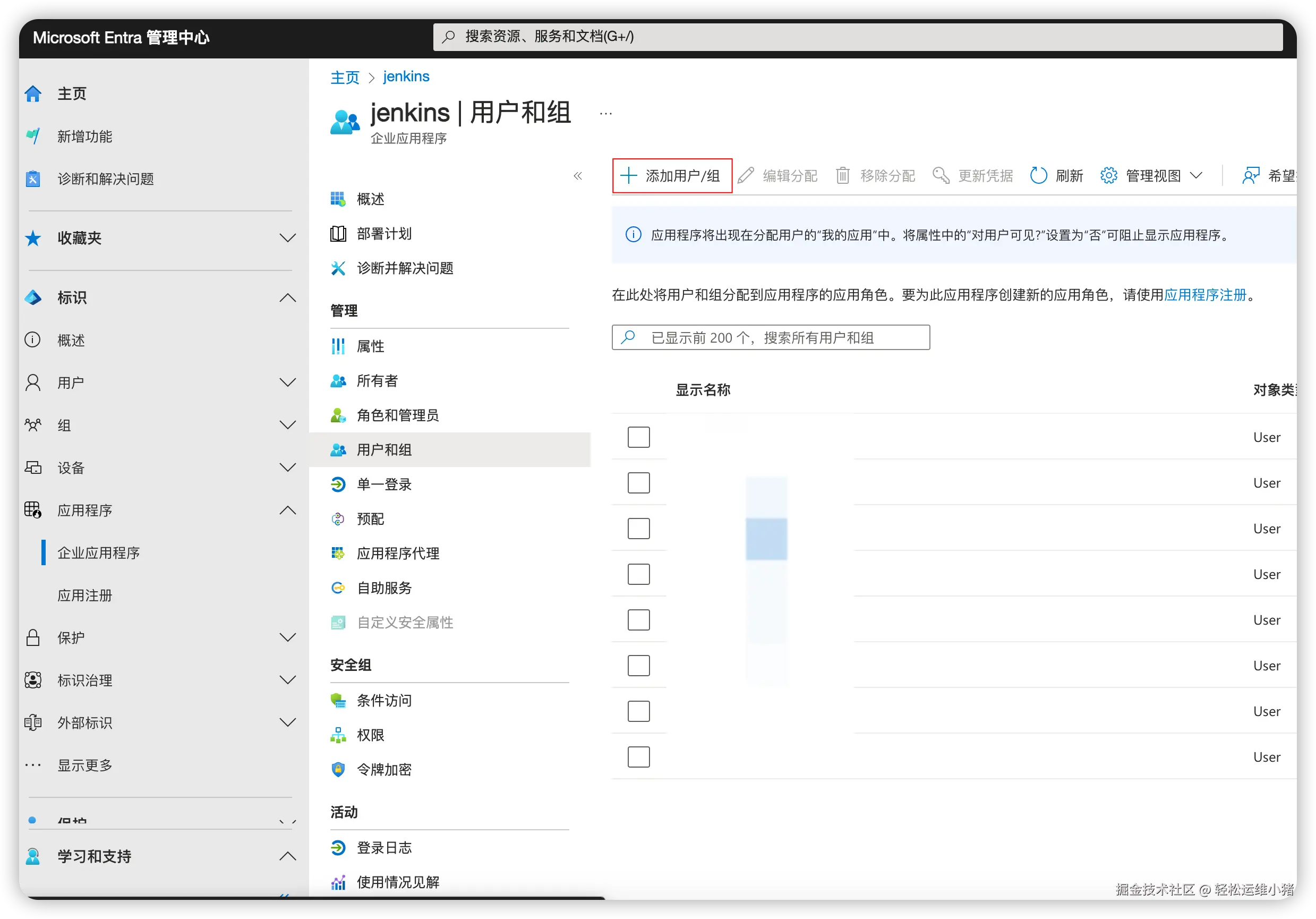Click the ellipsis next to the jenkins title
The width and height of the screenshot is (1316, 919).
click(x=606, y=114)
